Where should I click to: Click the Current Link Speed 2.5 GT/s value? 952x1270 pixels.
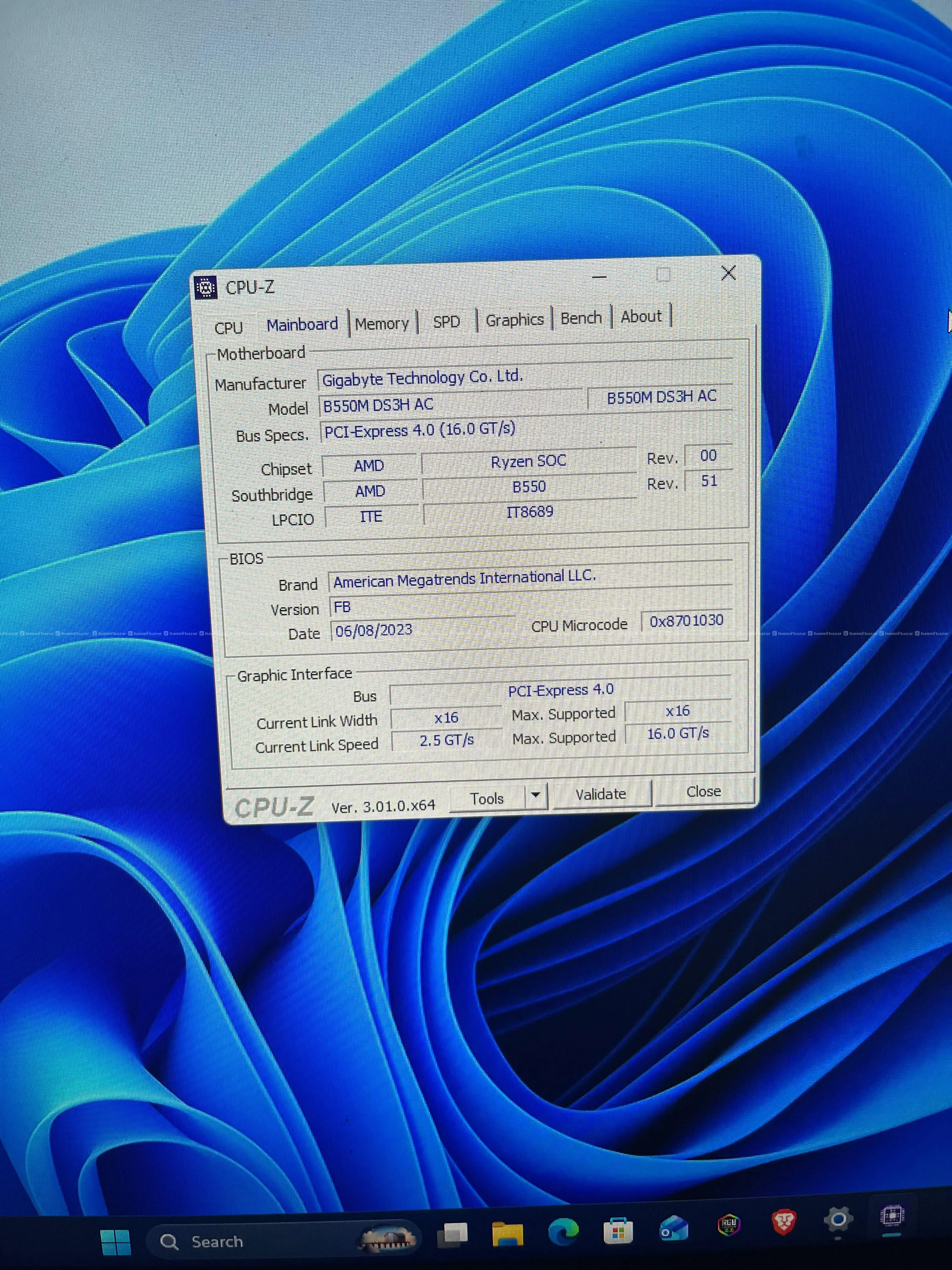tap(446, 740)
